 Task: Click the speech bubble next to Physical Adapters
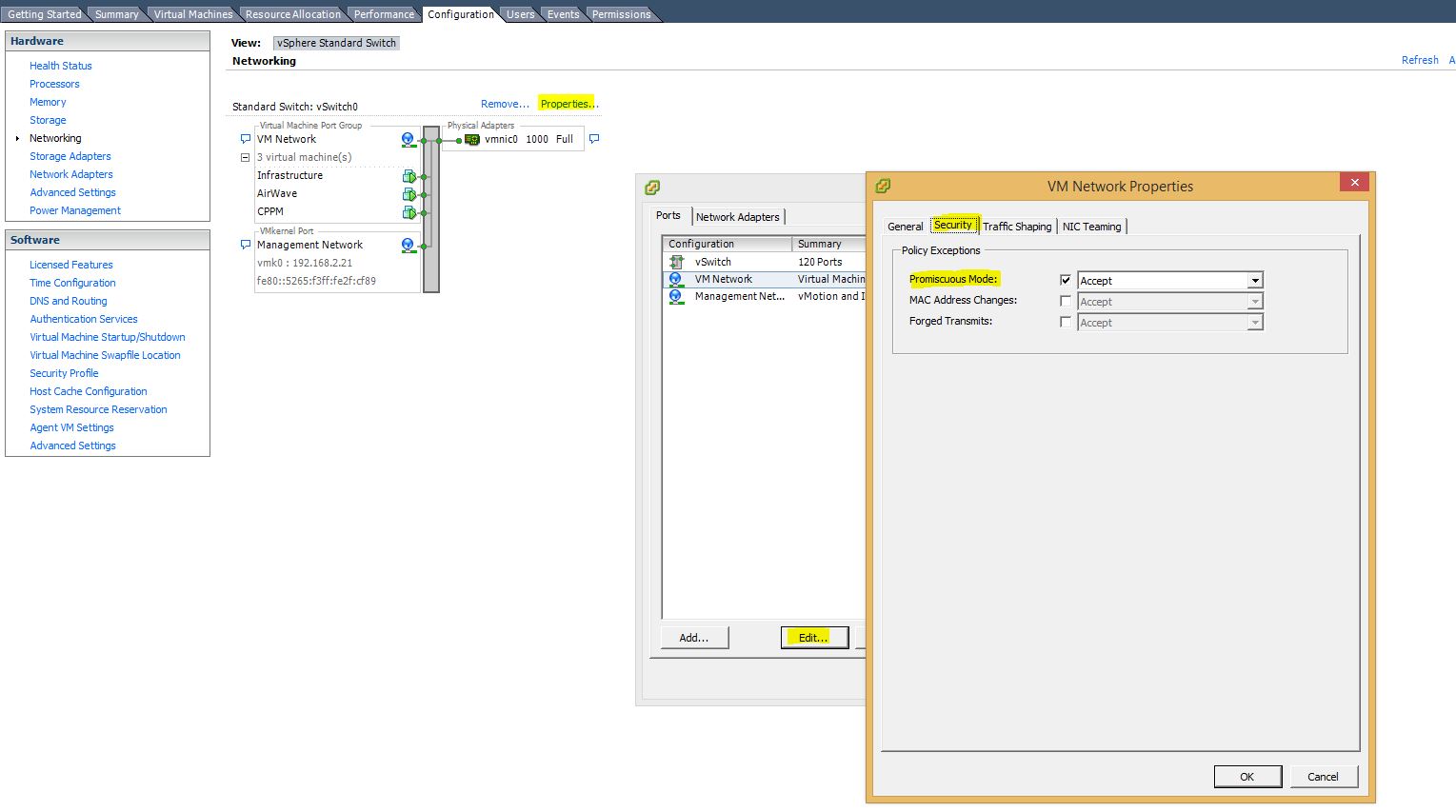593,138
